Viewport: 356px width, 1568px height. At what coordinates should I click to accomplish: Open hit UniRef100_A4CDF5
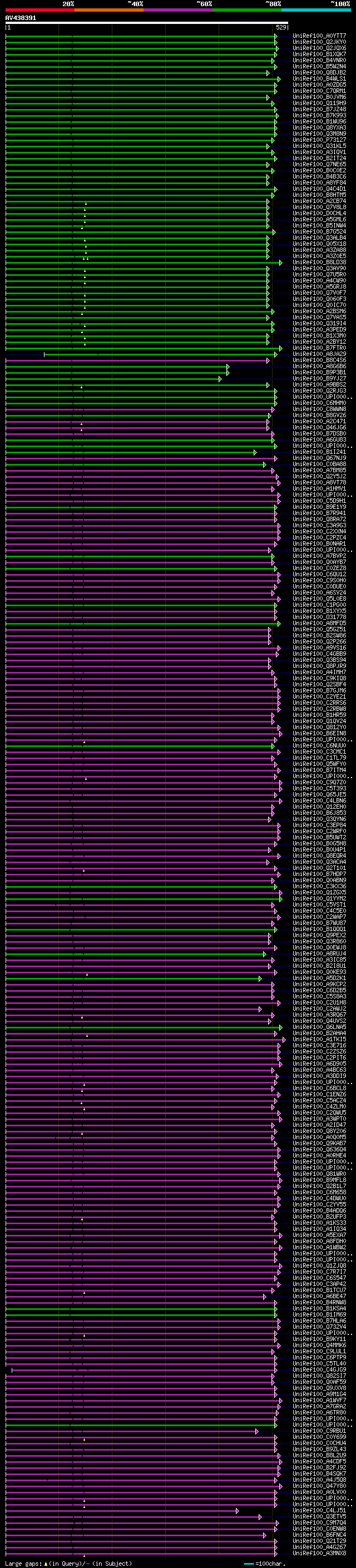coord(319,1462)
